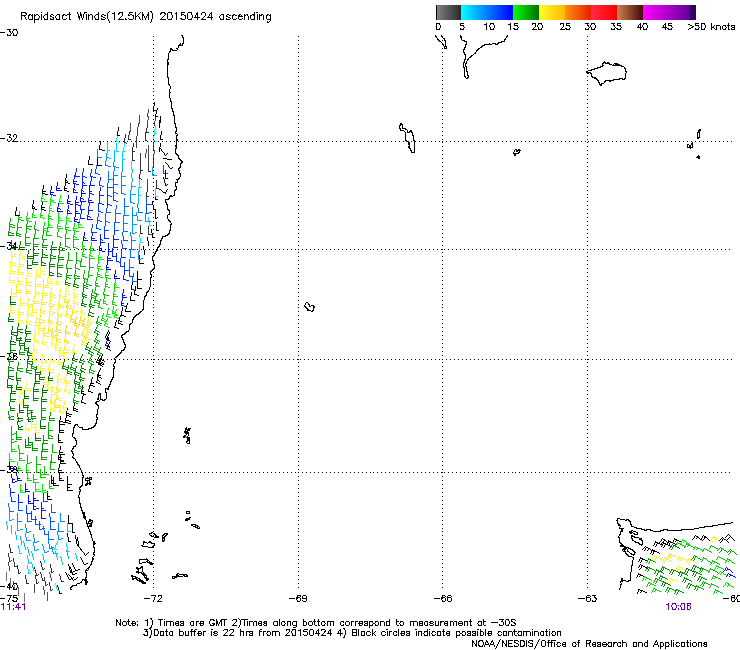Click the -30 latitude label
Viewport: 740px width, 650px height.
point(9,33)
